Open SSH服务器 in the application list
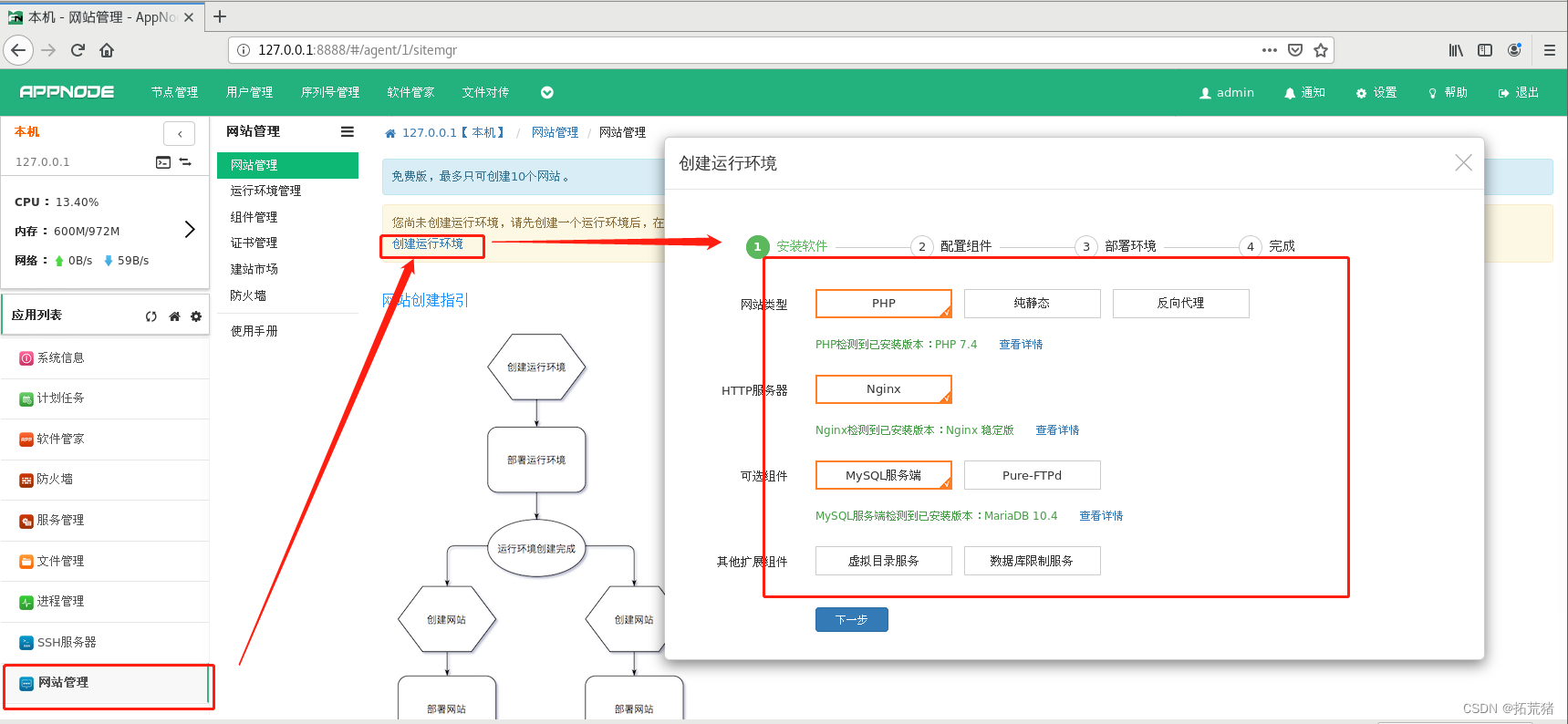 tap(105, 643)
